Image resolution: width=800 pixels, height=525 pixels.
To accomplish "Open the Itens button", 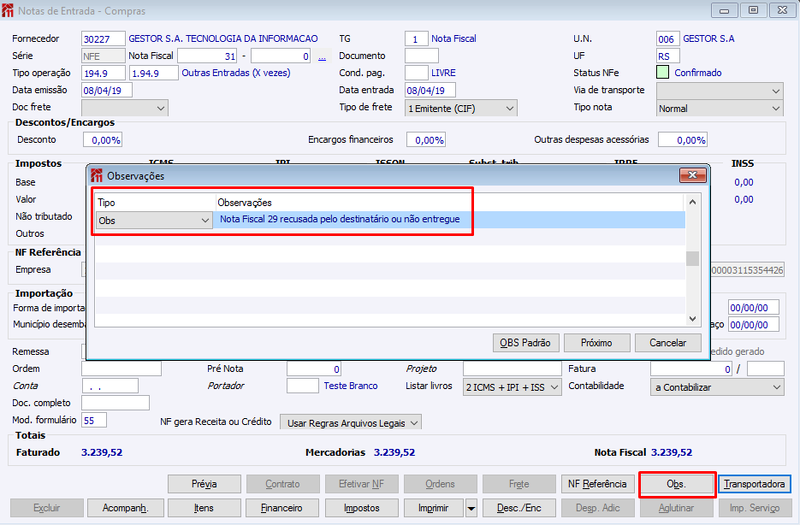I will click(204, 508).
